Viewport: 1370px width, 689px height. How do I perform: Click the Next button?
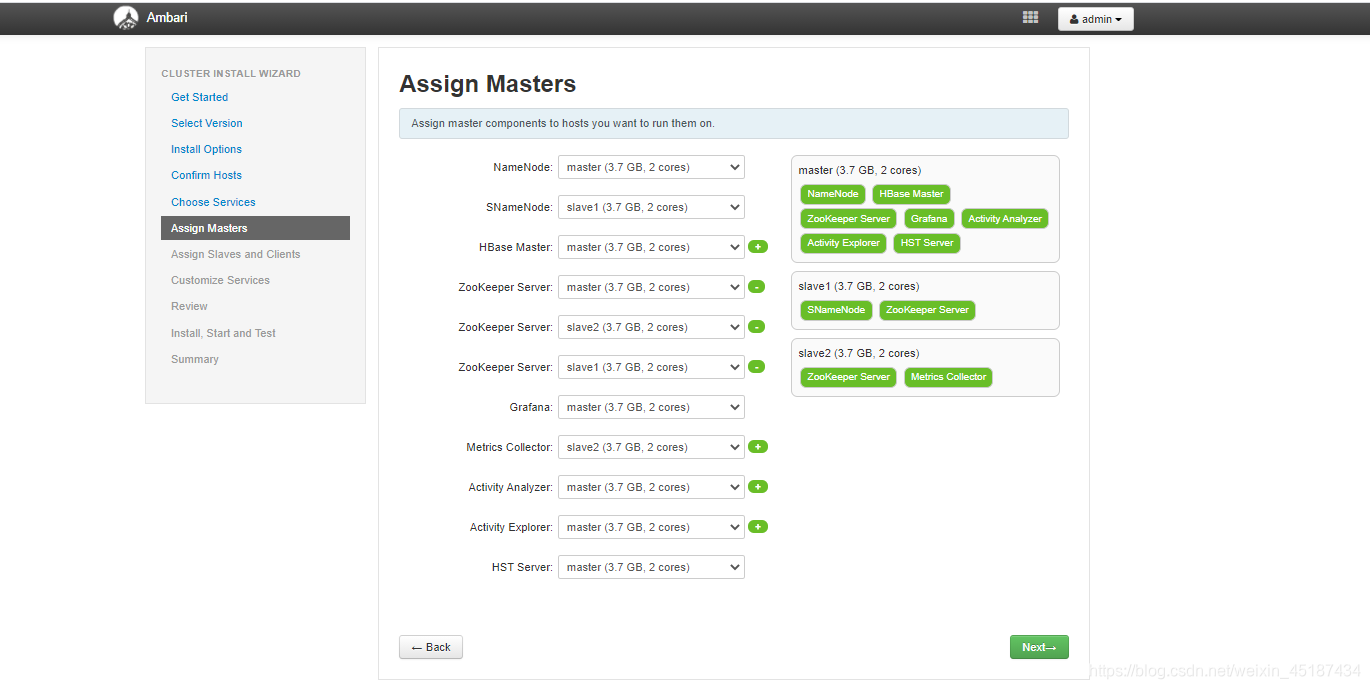[x=1039, y=647]
